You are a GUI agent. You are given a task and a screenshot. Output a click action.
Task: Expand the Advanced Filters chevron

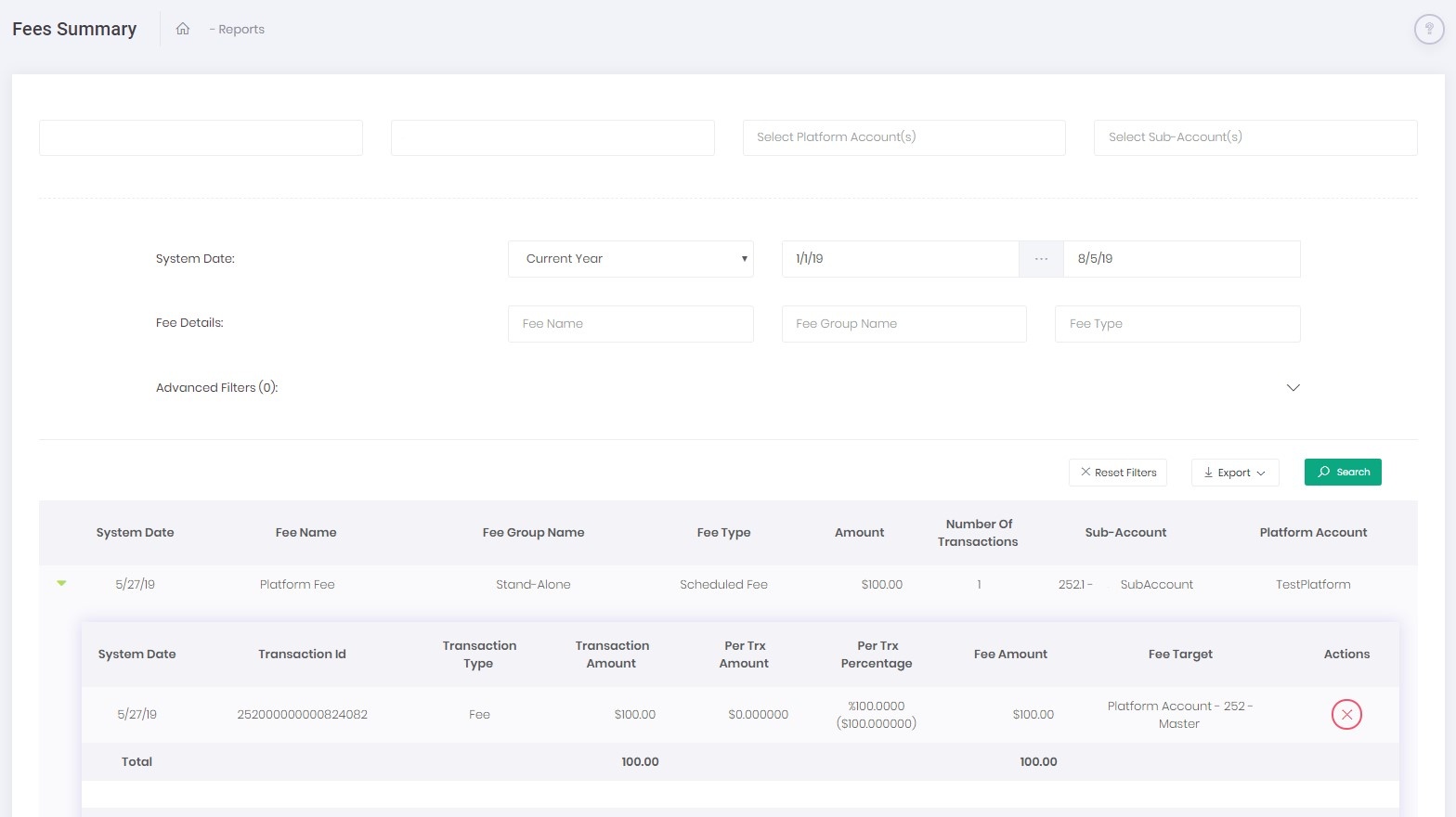(x=1293, y=388)
